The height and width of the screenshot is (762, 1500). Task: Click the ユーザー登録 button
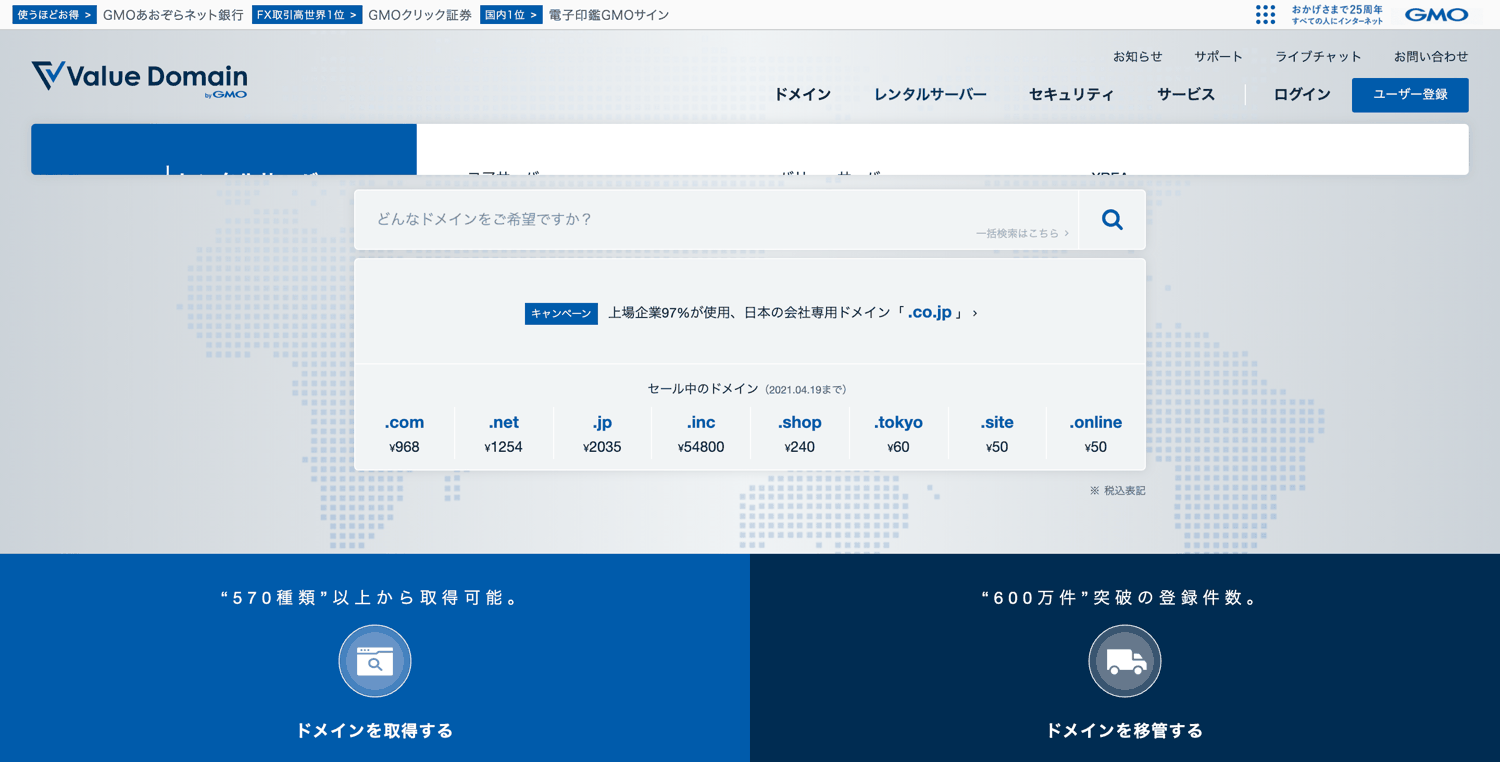coord(1410,95)
